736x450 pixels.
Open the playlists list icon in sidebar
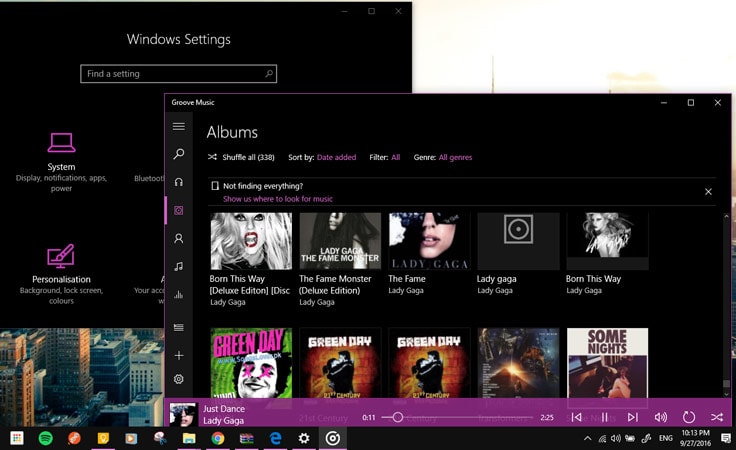178,327
